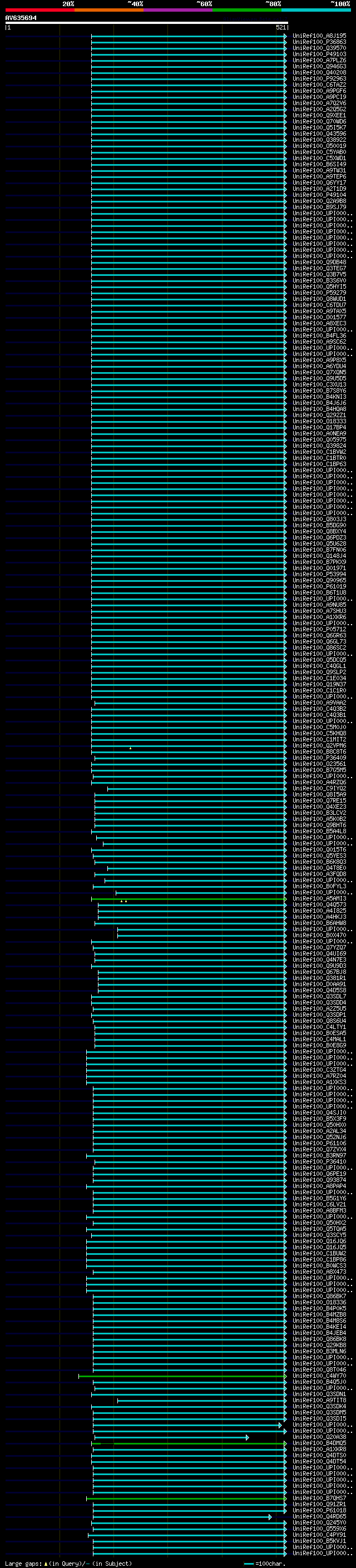The height and width of the screenshot is (1568, 356).
Task: Open hit UniRef100_A5AMI3 label
Action: coord(319,899)
